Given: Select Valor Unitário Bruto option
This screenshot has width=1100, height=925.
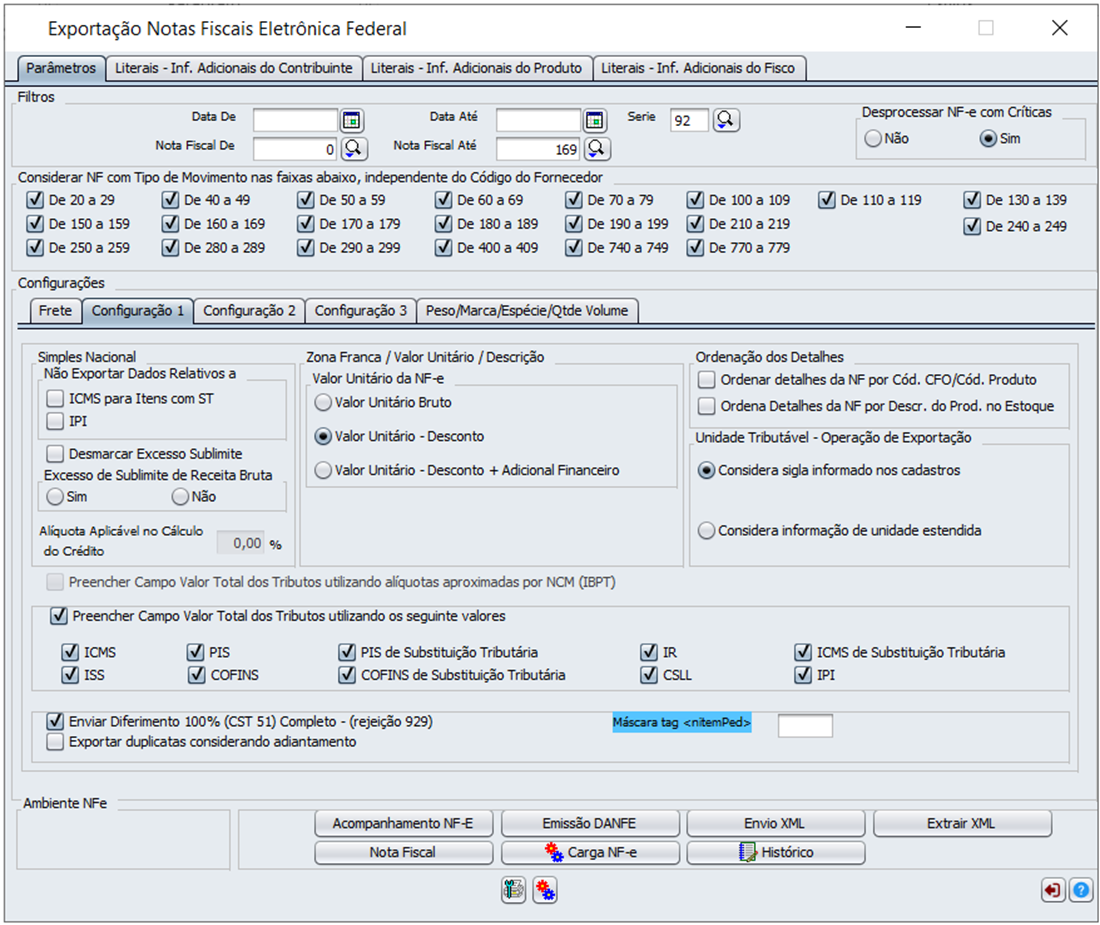Looking at the screenshot, I should pos(323,403).
